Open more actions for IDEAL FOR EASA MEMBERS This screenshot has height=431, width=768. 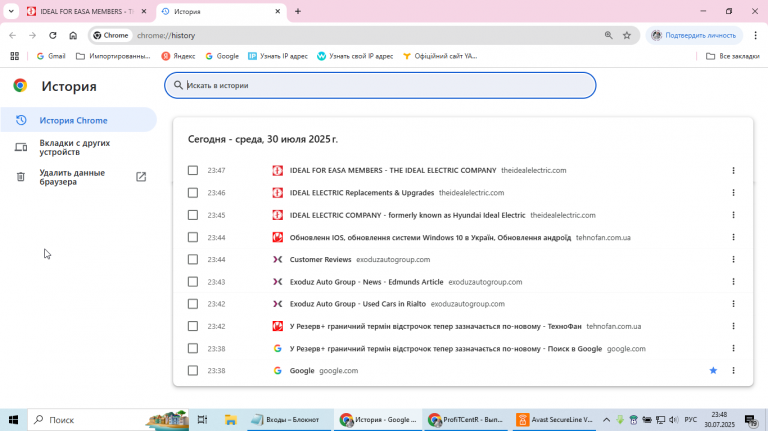733,170
